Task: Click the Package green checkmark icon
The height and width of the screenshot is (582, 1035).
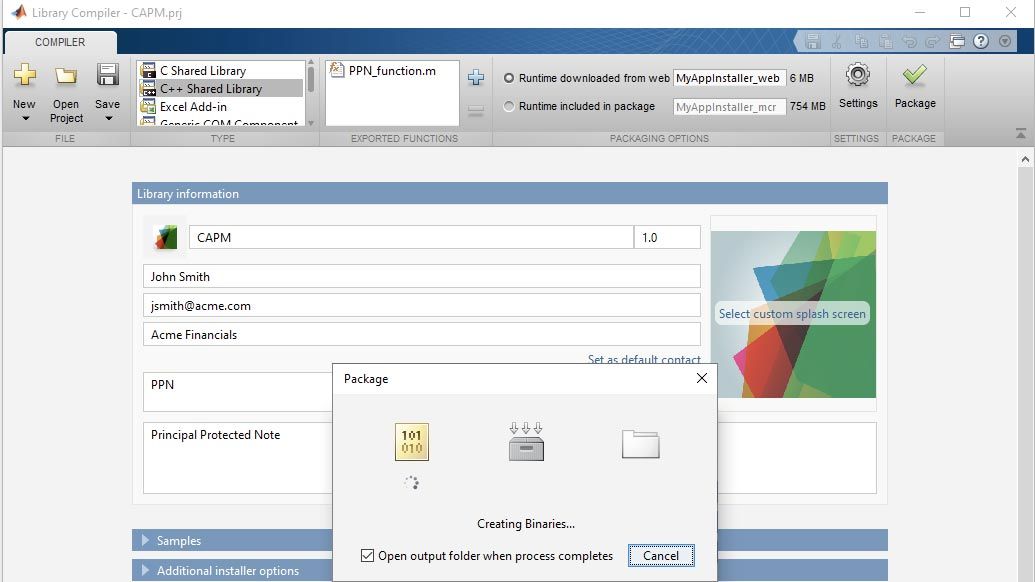Action: coord(914,76)
